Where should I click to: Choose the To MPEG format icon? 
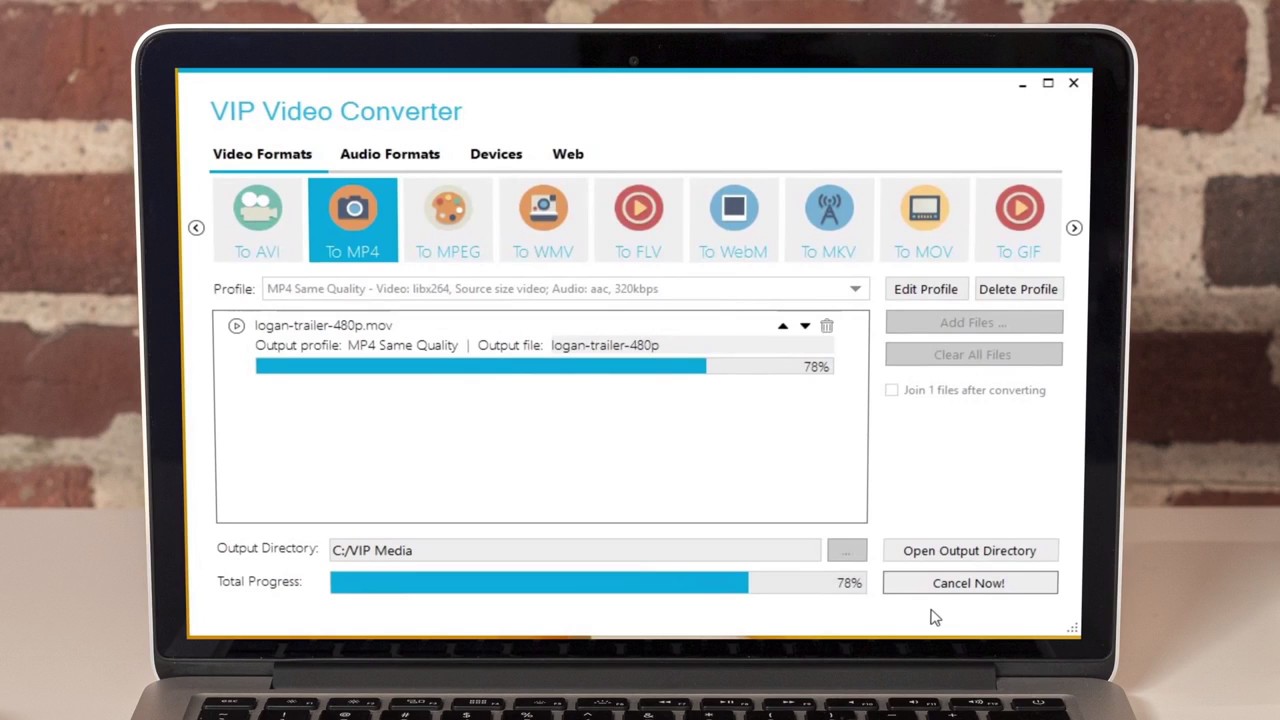448,221
